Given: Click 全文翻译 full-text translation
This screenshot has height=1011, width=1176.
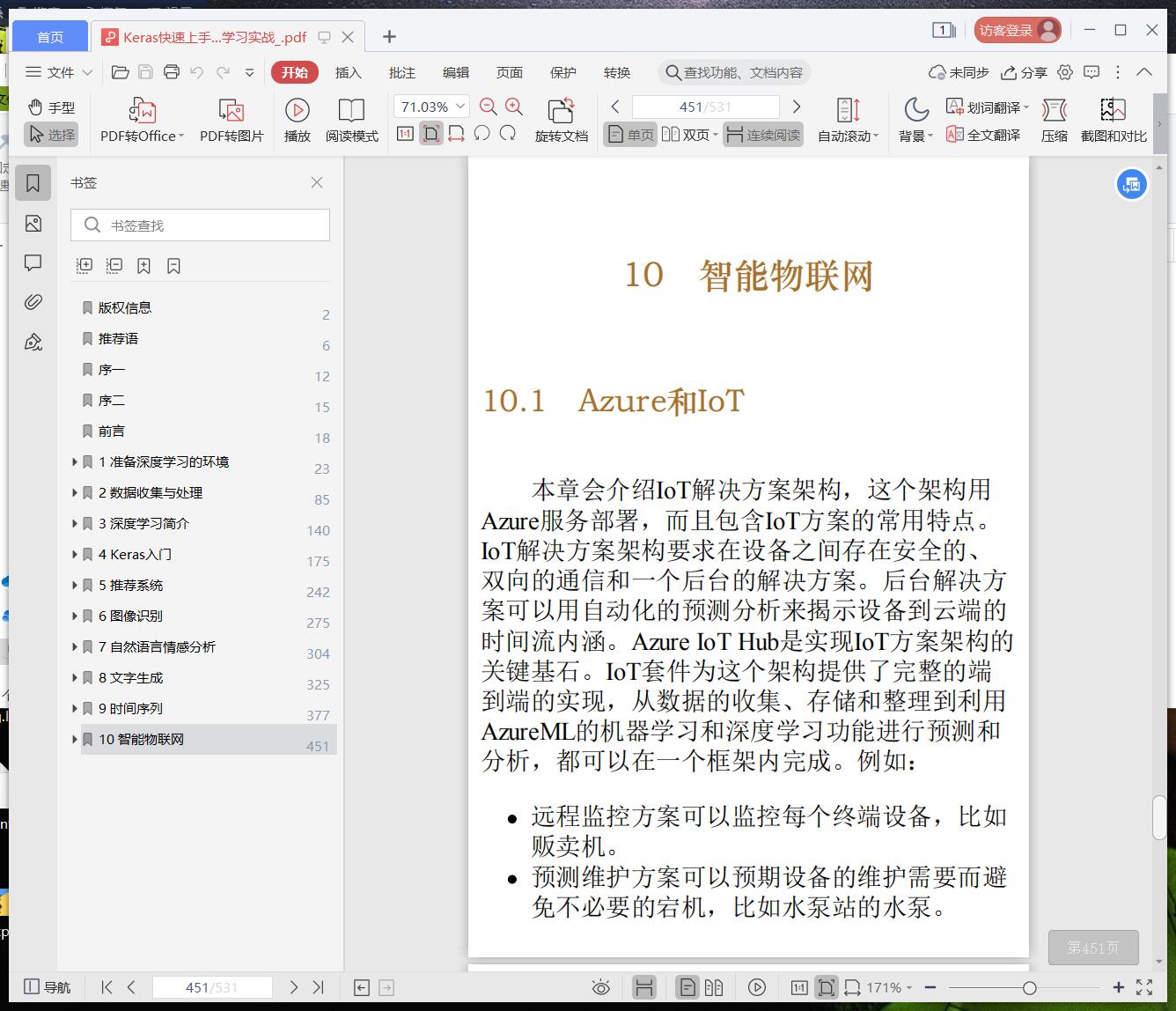Looking at the screenshot, I should point(983,135).
